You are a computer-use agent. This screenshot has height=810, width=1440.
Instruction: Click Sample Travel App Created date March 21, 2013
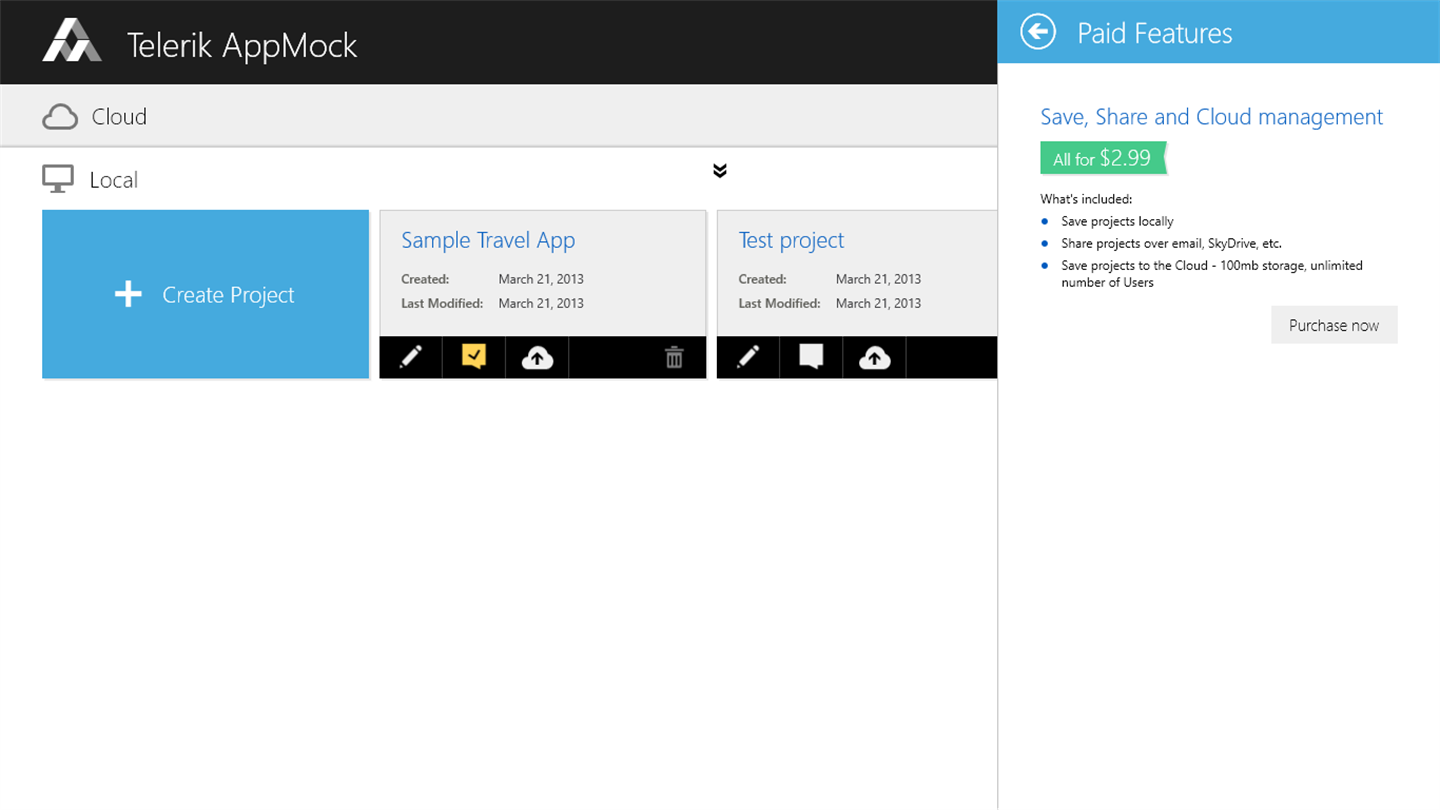pos(541,279)
